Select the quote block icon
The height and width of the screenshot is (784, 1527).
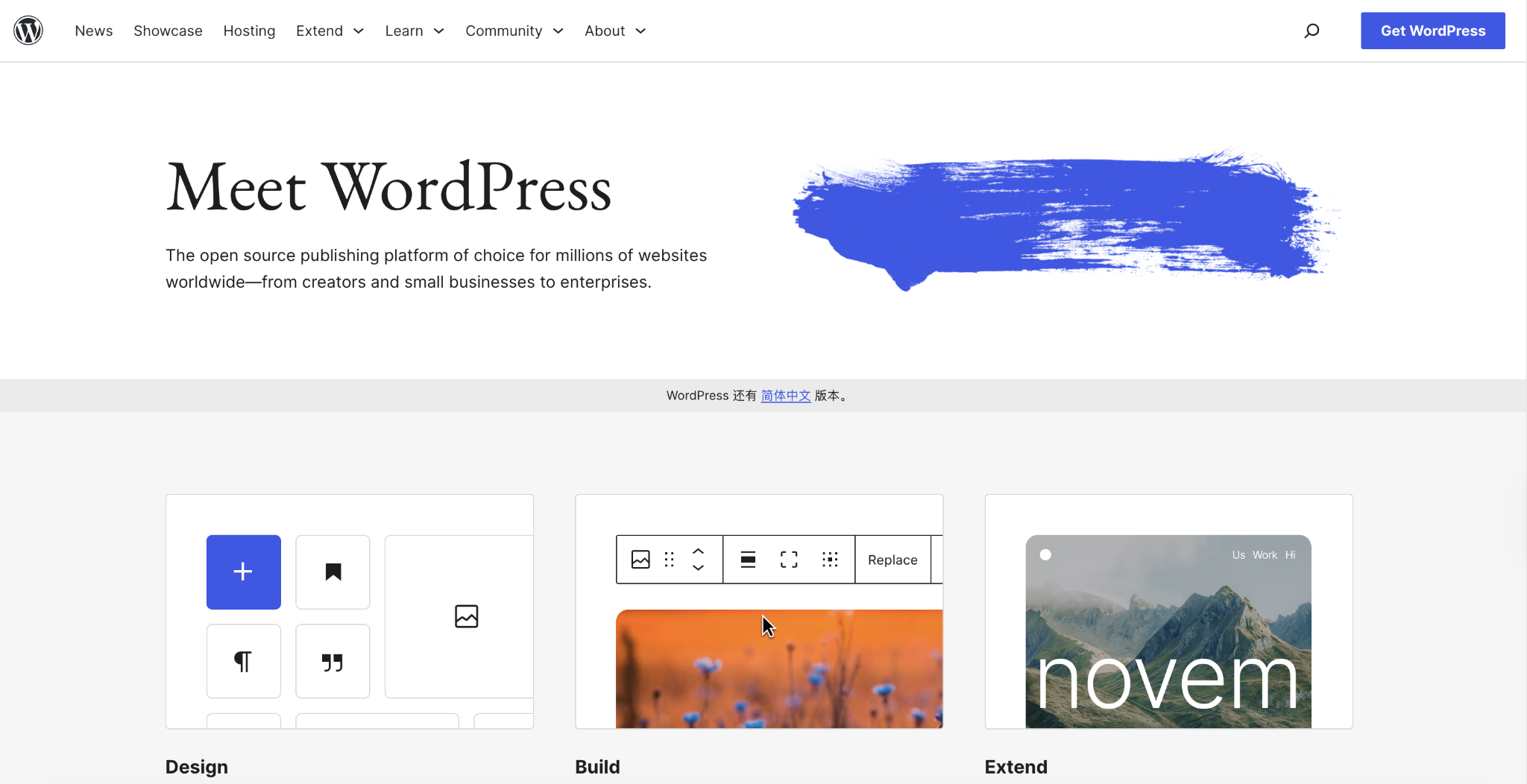[333, 661]
